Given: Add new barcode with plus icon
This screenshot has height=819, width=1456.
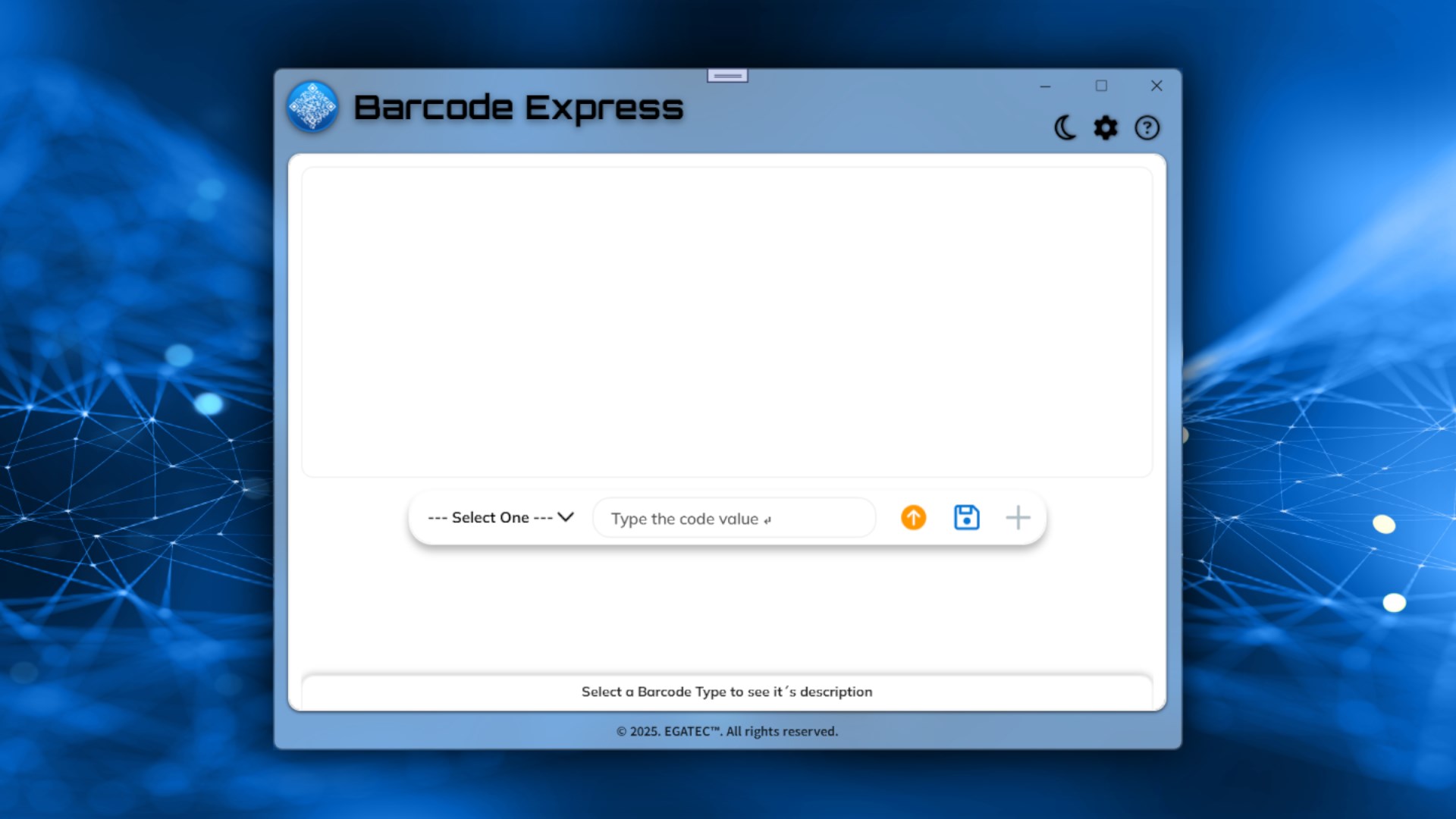Looking at the screenshot, I should [1018, 517].
